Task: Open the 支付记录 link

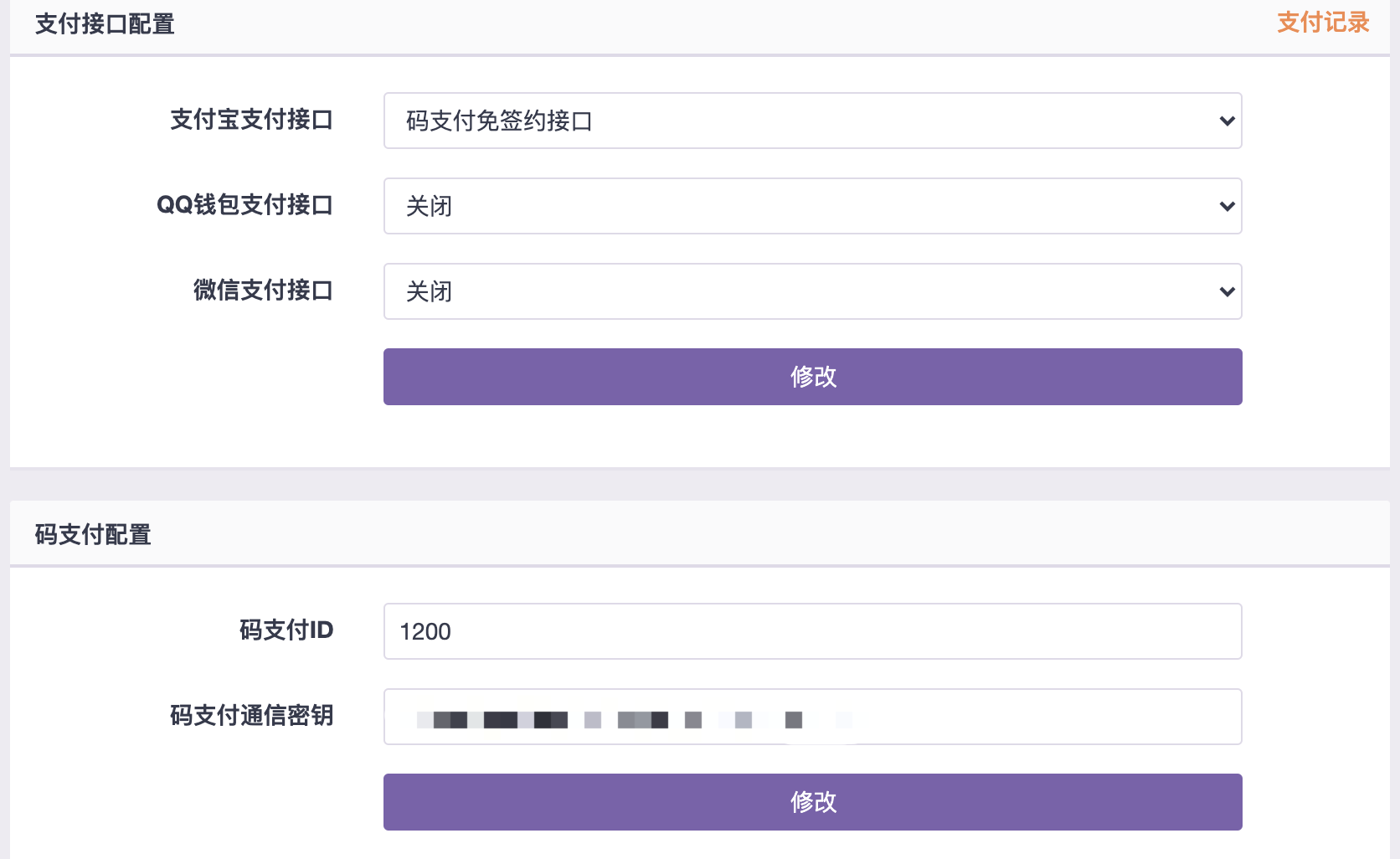Action: coord(1322,23)
